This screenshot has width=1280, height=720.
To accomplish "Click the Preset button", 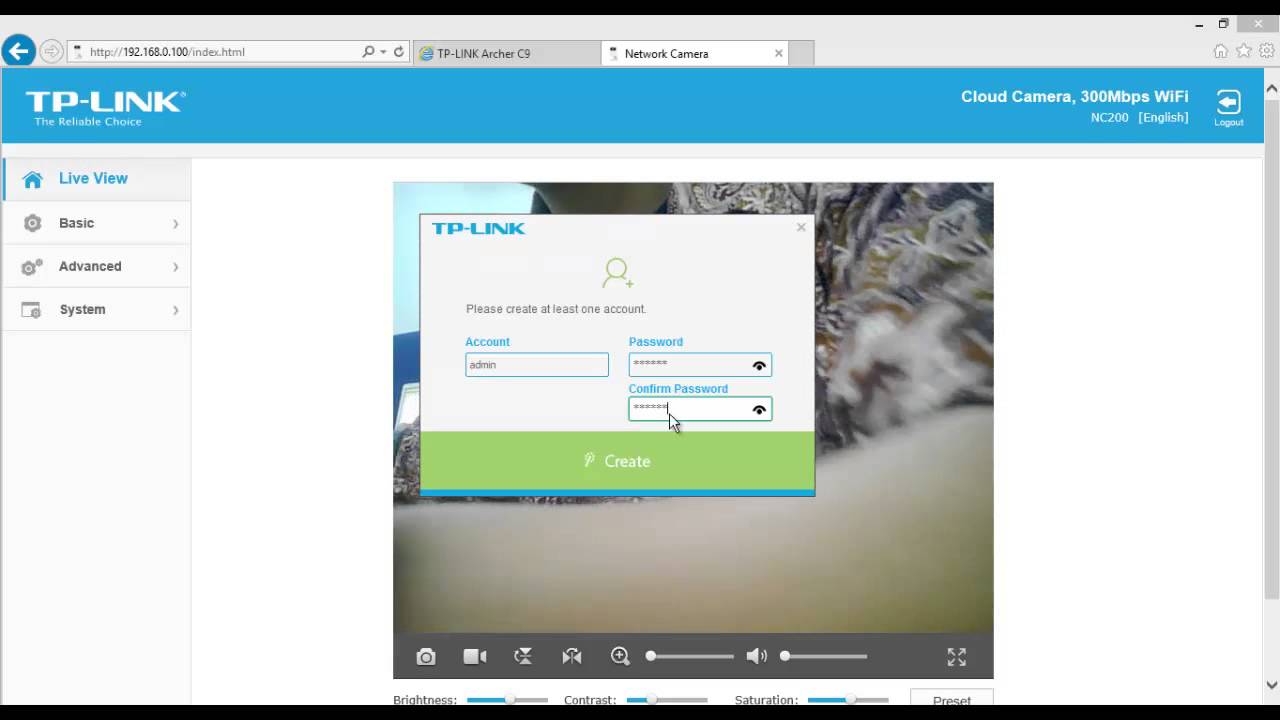I will tap(952, 699).
